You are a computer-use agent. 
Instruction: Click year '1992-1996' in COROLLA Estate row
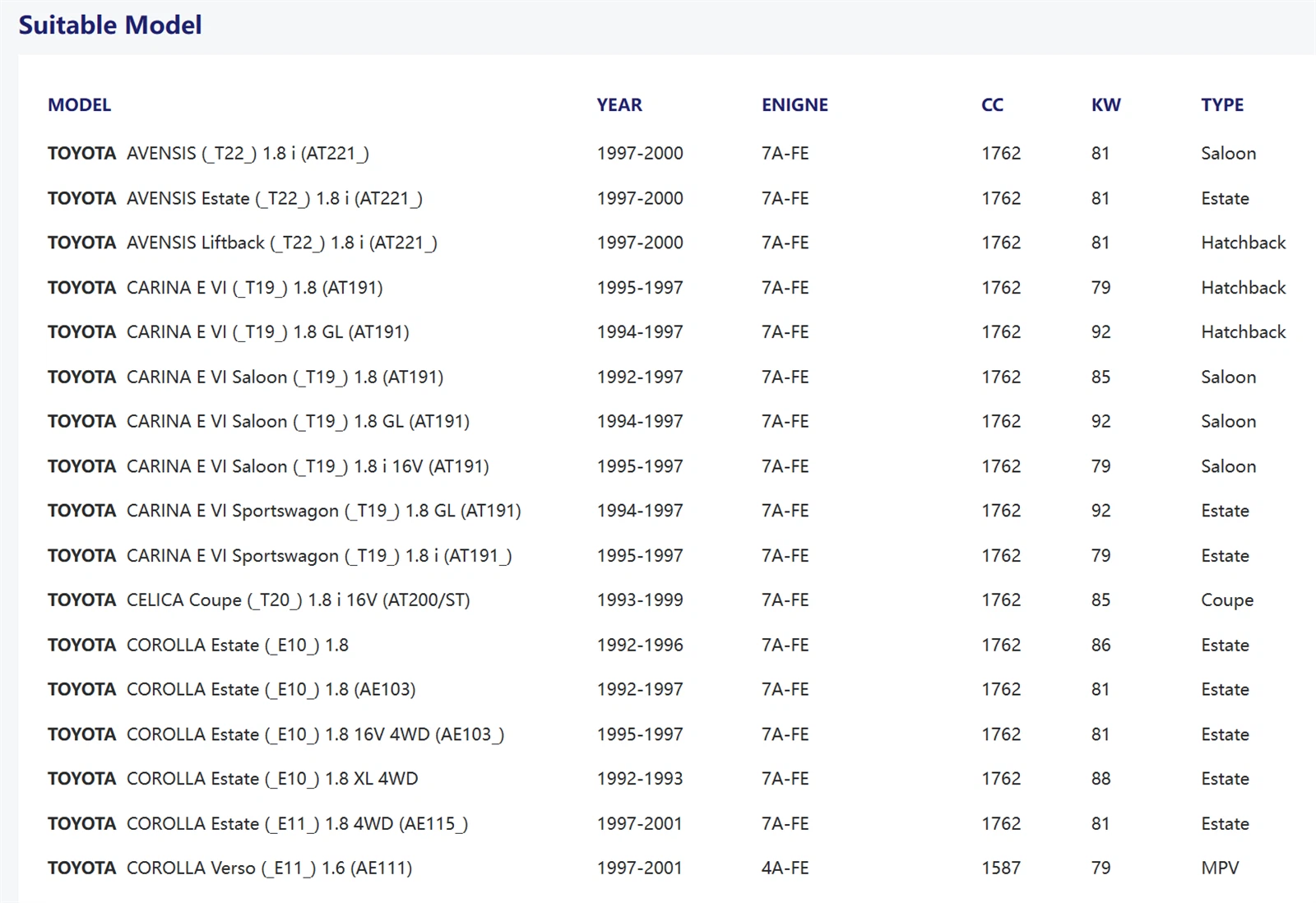coord(640,646)
